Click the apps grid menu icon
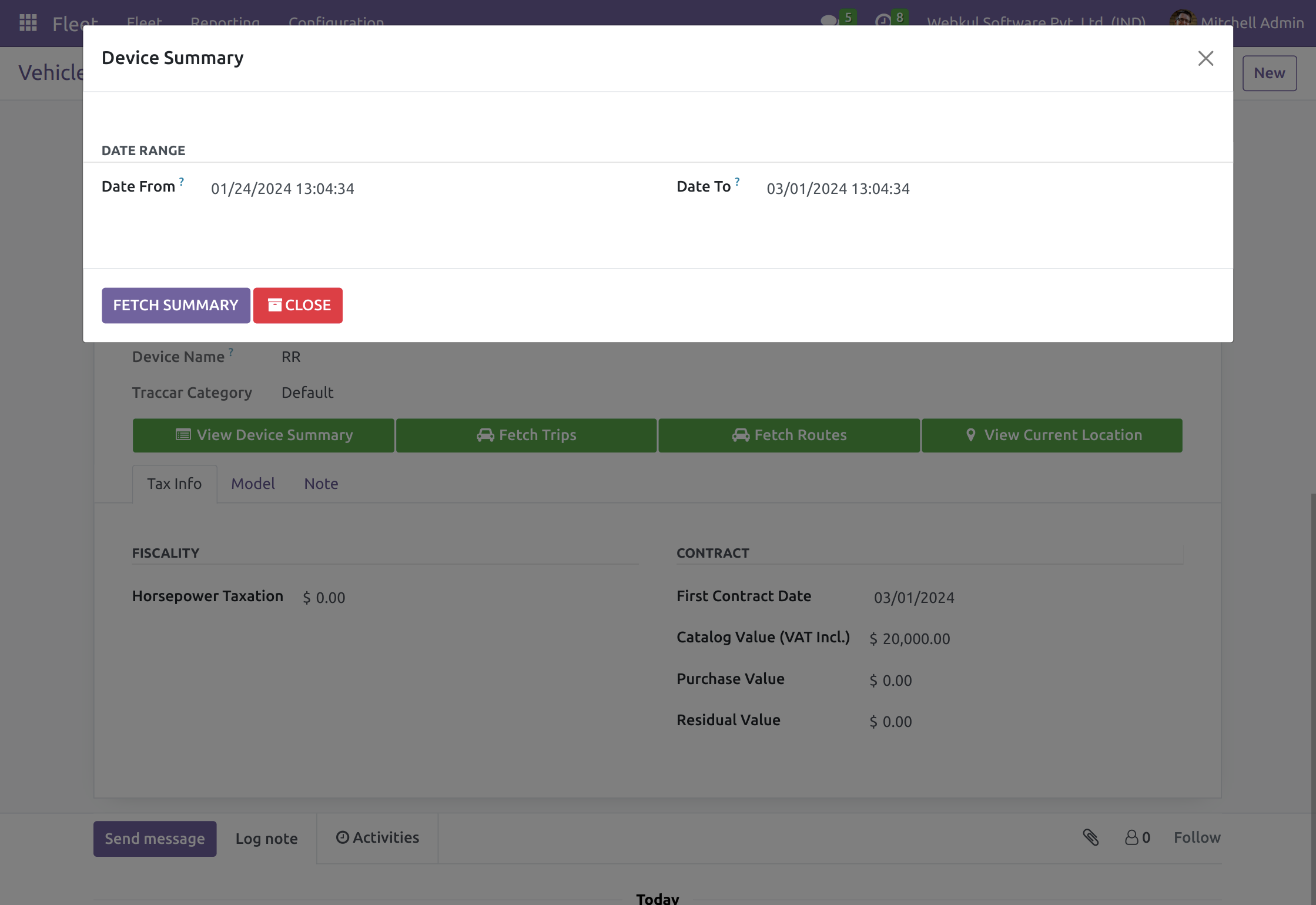Image resolution: width=1316 pixels, height=905 pixels. pyautogui.click(x=28, y=22)
